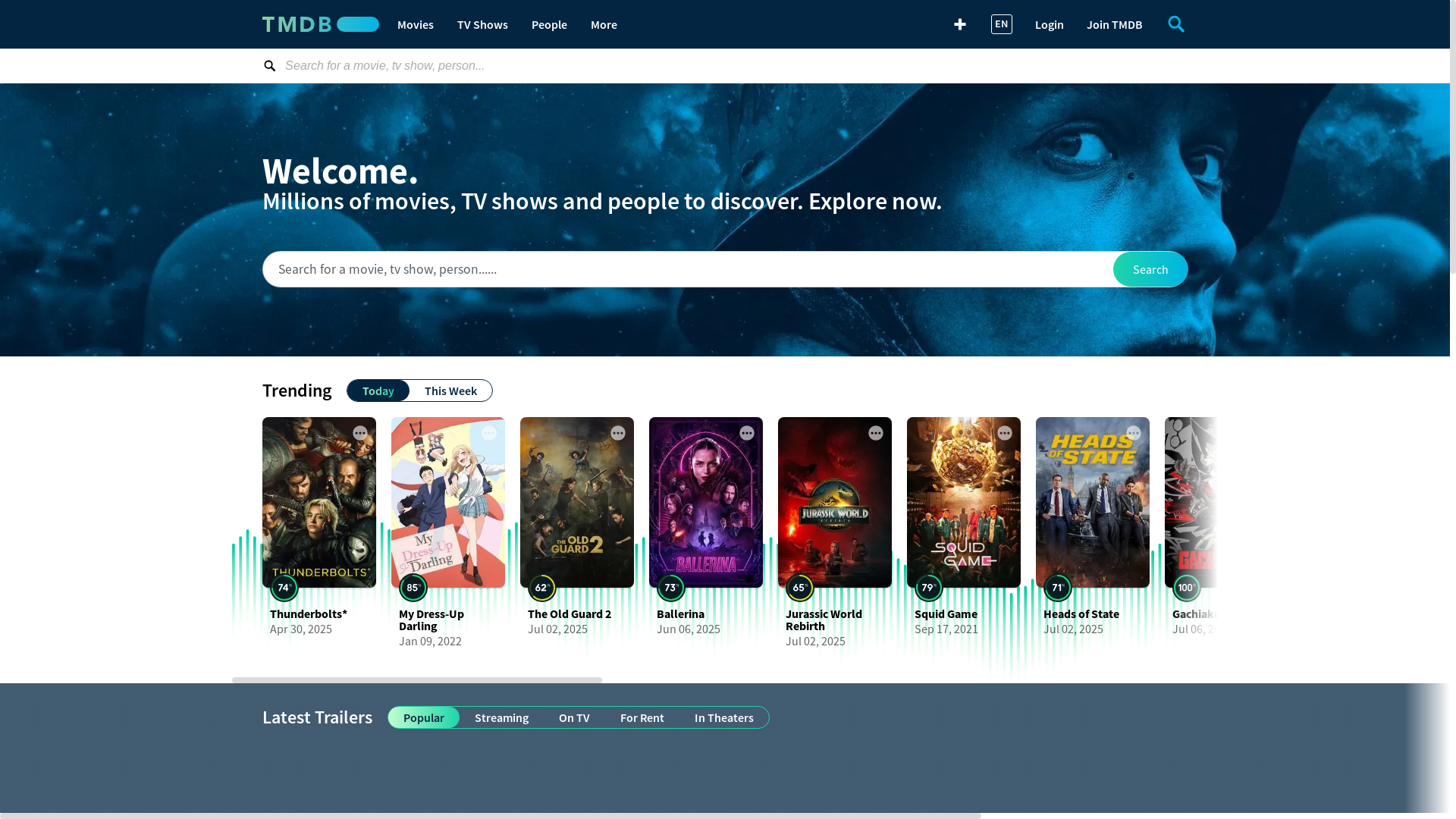
Task: Click the teal Search button
Action: (x=1150, y=269)
